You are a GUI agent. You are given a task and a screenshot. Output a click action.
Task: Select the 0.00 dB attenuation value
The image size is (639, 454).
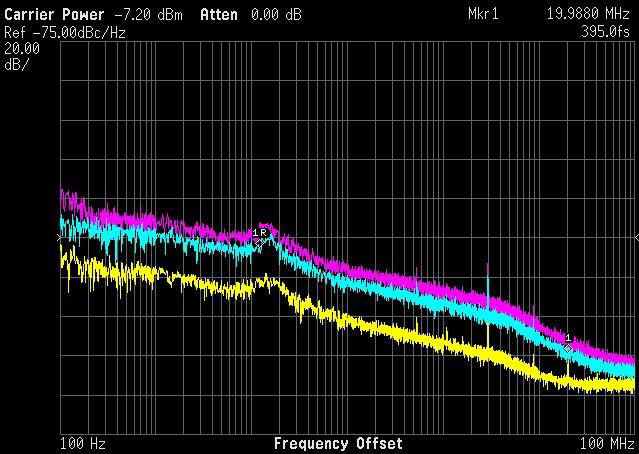[276, 15]
